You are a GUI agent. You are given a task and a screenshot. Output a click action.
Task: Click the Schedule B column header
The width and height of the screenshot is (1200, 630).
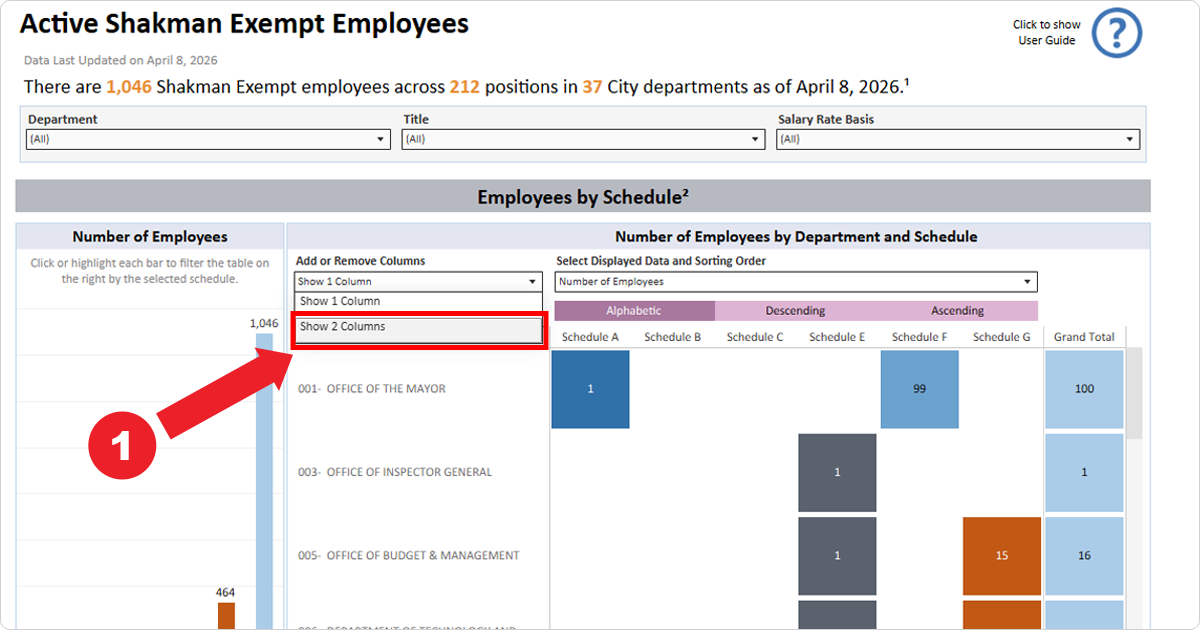pyautogui.click(x=673, y=337)
